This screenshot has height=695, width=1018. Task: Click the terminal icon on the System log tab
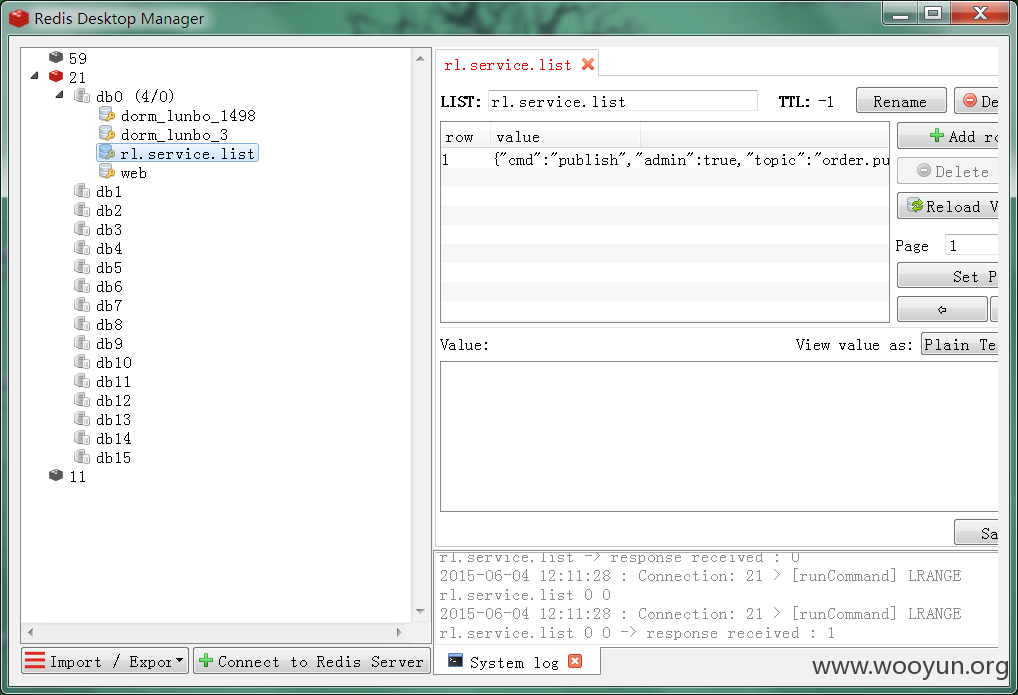click(x=456, y=661)
